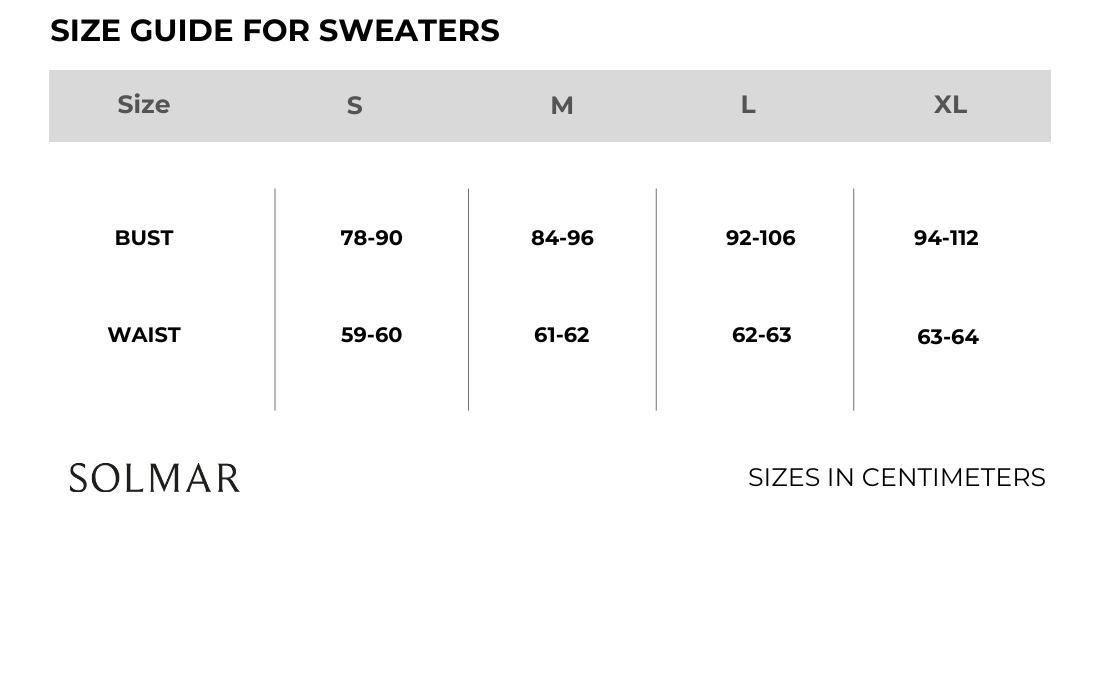Click the SOLMAR brand logo
Image resolution: width=1100 pixels, height=700 pixels.
[x=155, y=478]
